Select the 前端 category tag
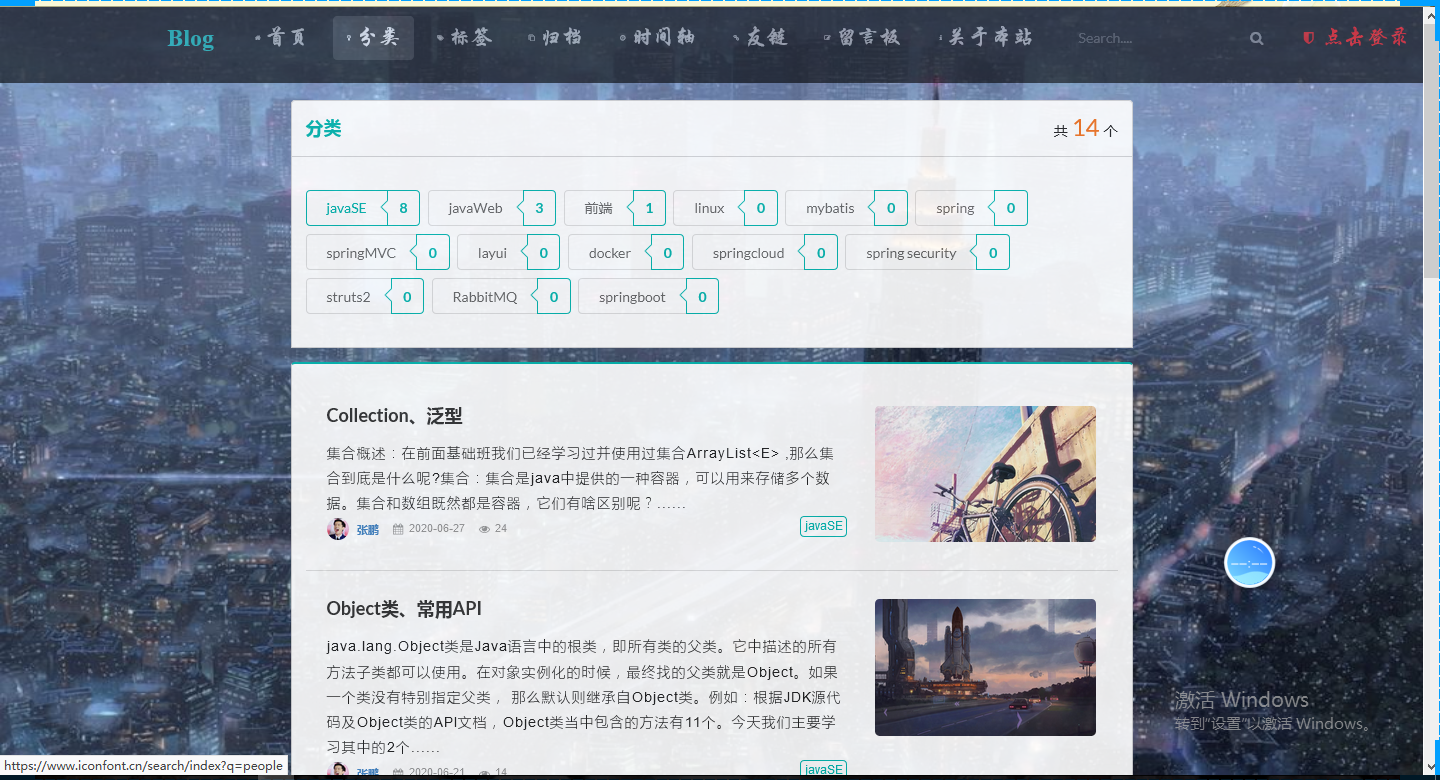The image size is (1440, 780). click(x=615, y=208)
